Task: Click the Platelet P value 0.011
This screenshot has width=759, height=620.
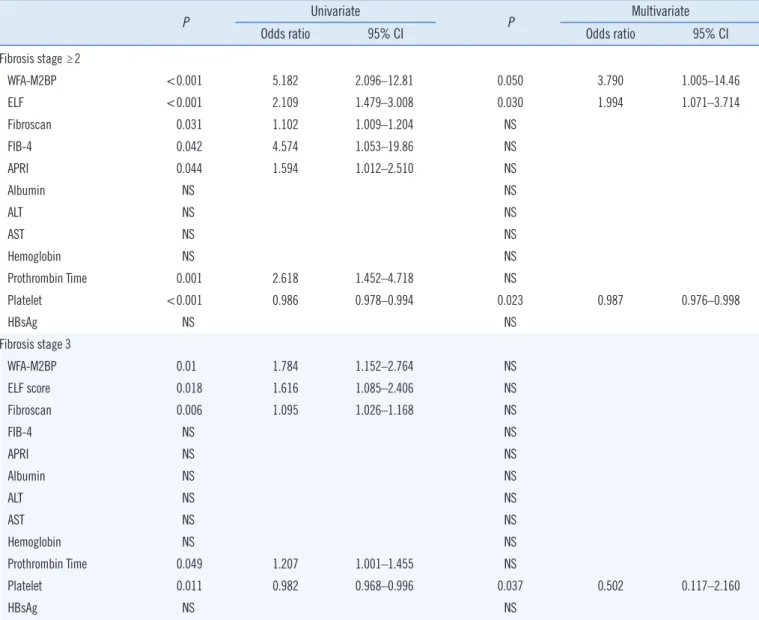Action: point(189,586)
